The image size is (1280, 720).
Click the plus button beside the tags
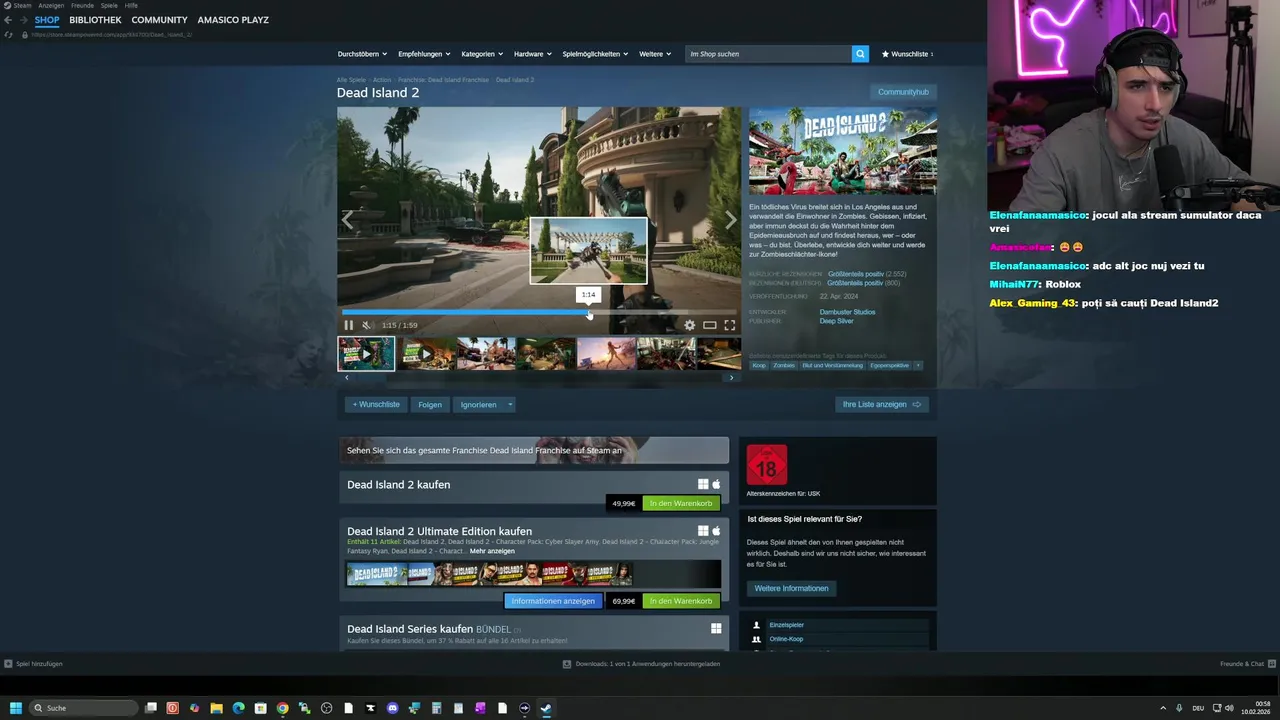pos(918,366)
